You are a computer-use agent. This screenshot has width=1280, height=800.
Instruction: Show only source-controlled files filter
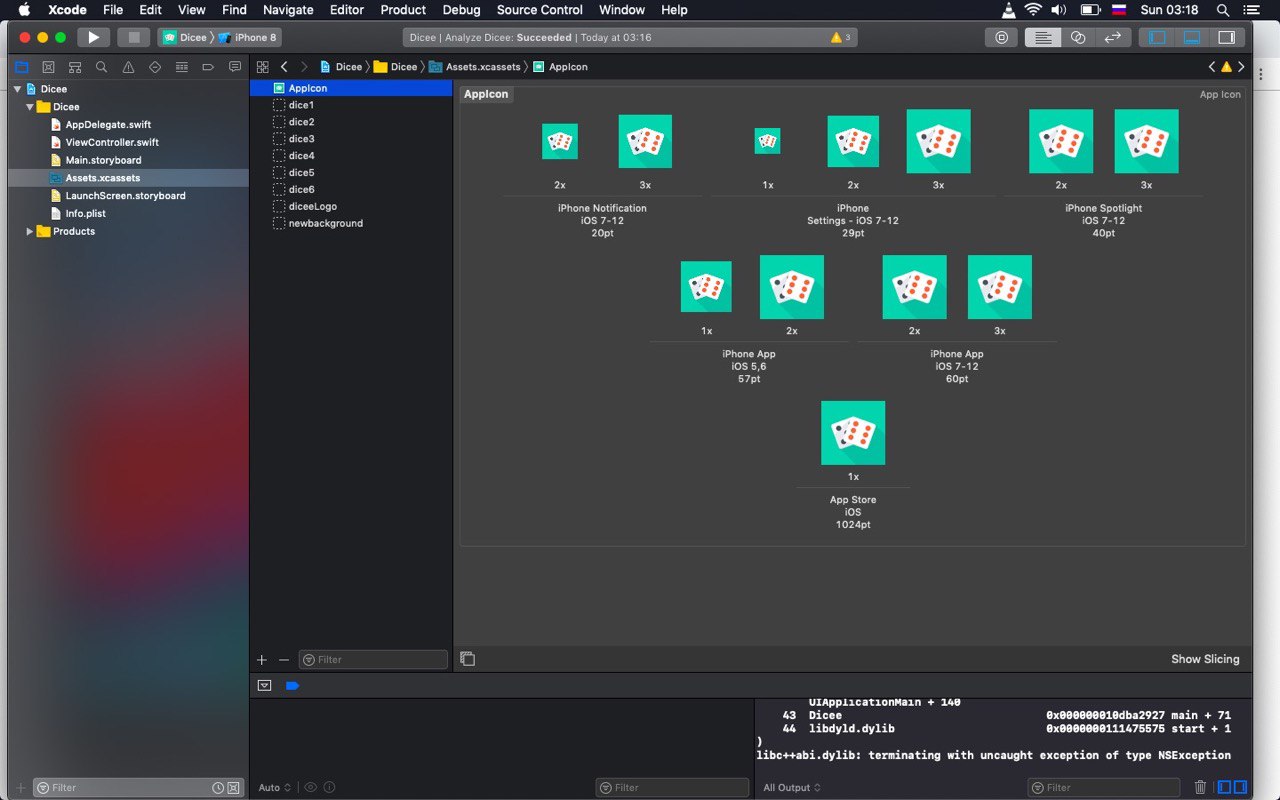point(233,788)
